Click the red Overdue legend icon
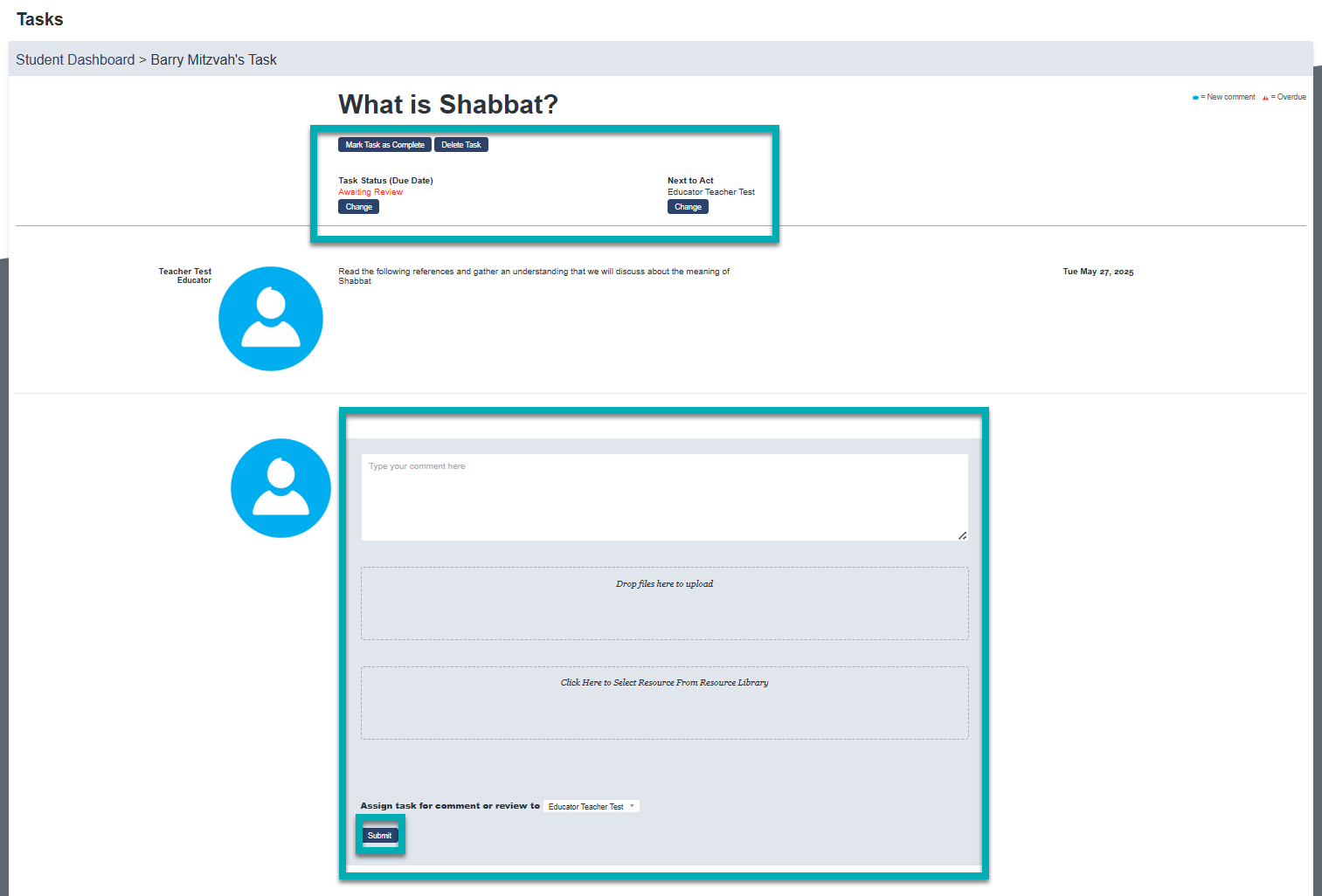The width and height of the screenshot is (1322, 896). (x=1265, y=98)
